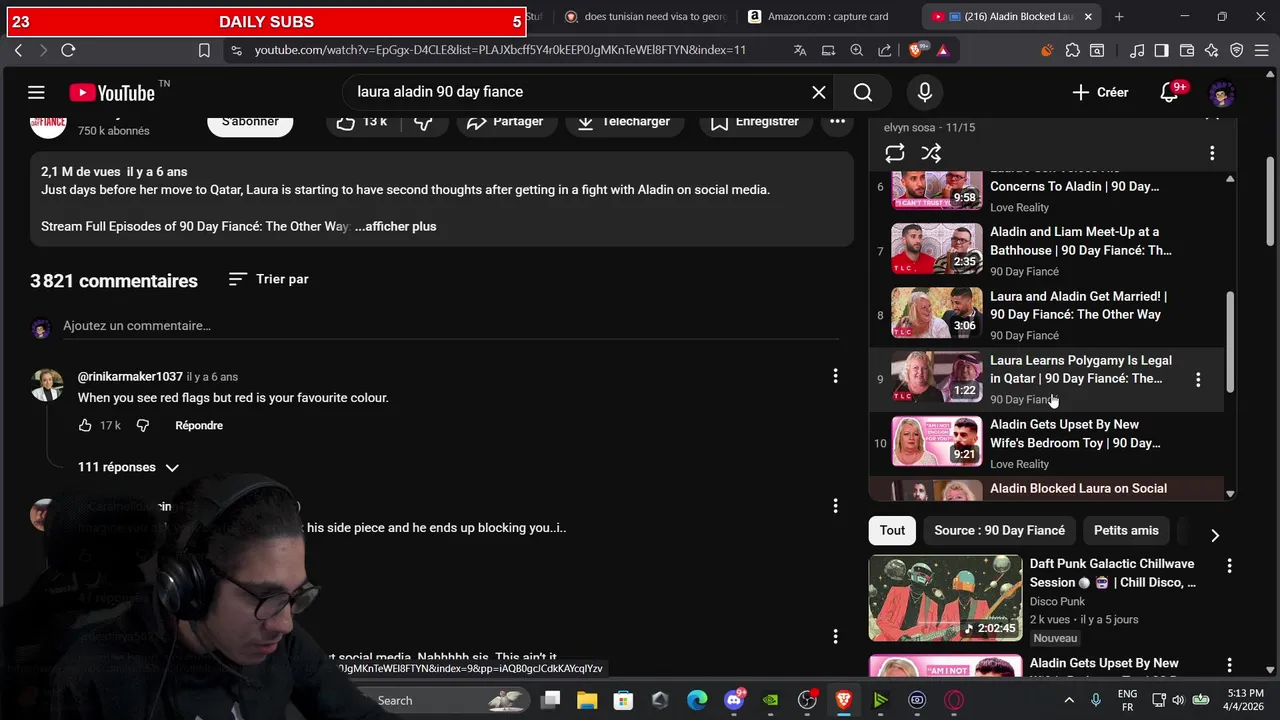Open the browser main menu
Screen dimensions: 1280x720
point(1261,50)
